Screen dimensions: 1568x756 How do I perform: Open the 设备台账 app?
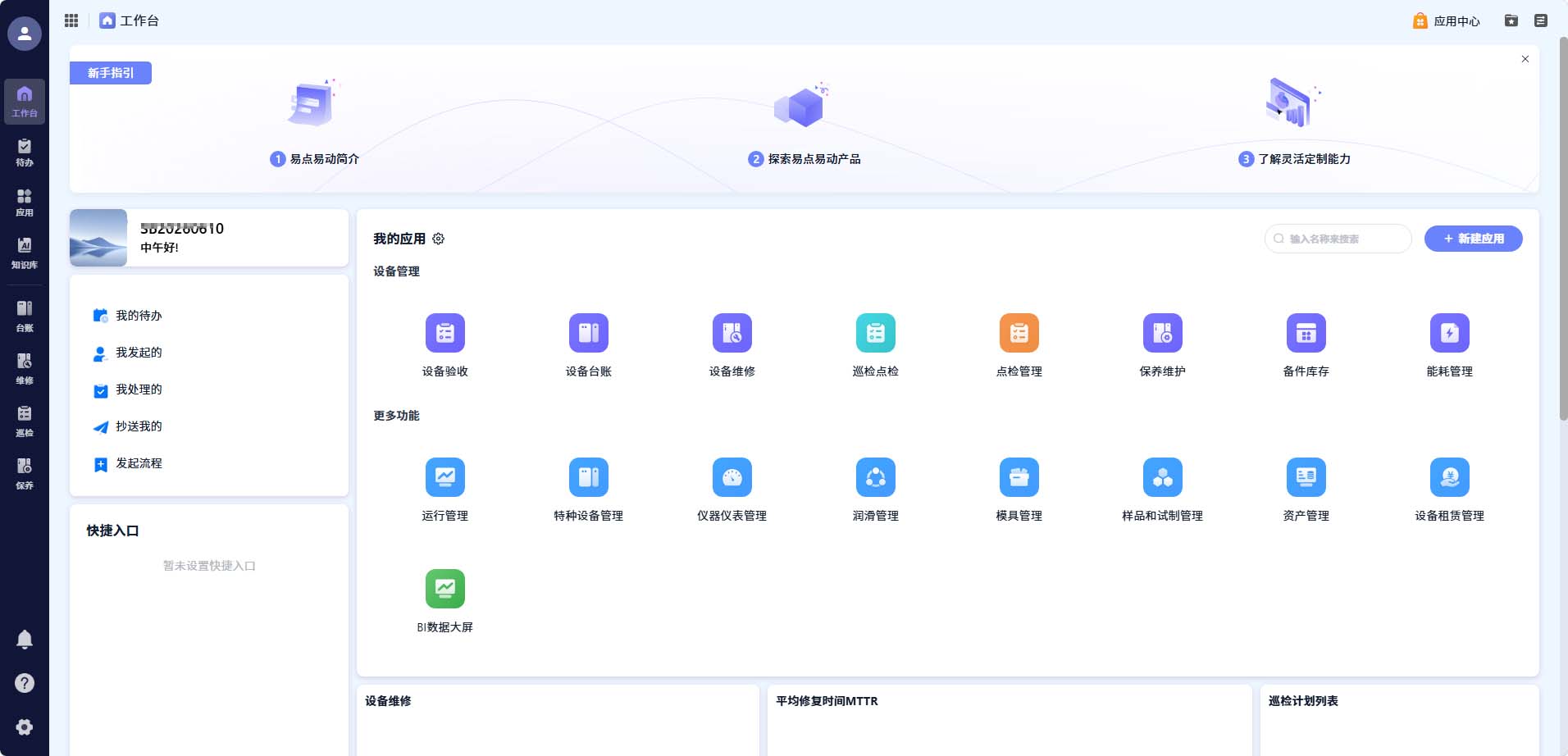click(589, 333)
